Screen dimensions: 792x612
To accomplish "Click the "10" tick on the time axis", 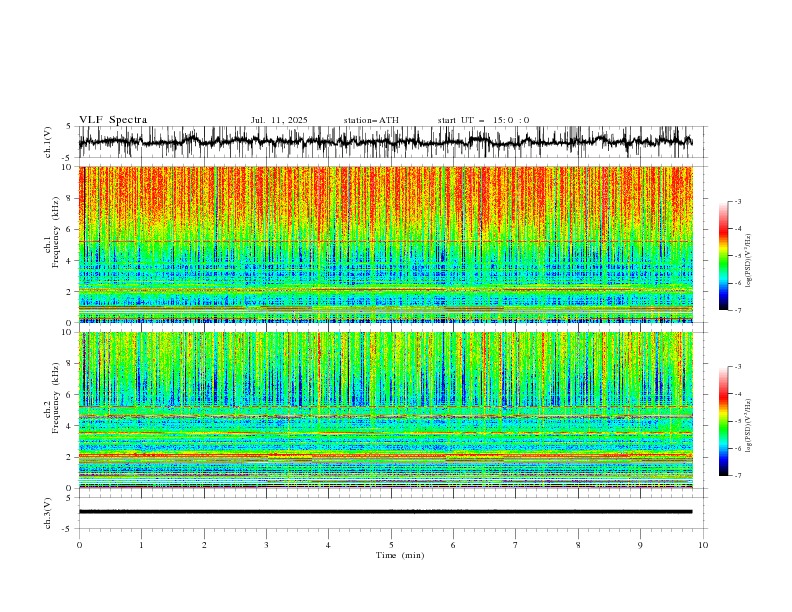I will [x=703, y=545].
